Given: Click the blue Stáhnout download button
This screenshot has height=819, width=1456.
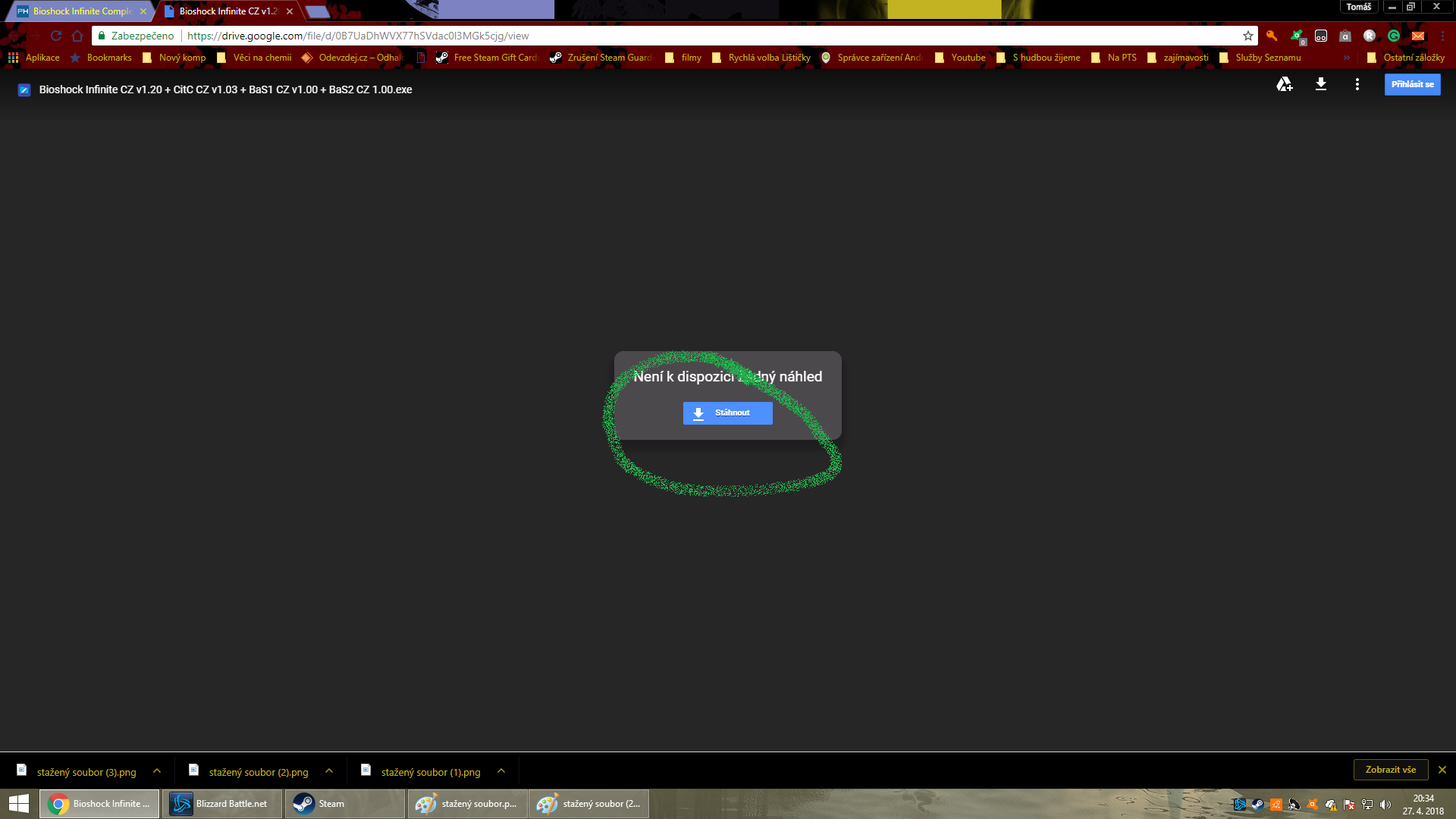Looking at the screenshot, I should (x=728, y=413).
